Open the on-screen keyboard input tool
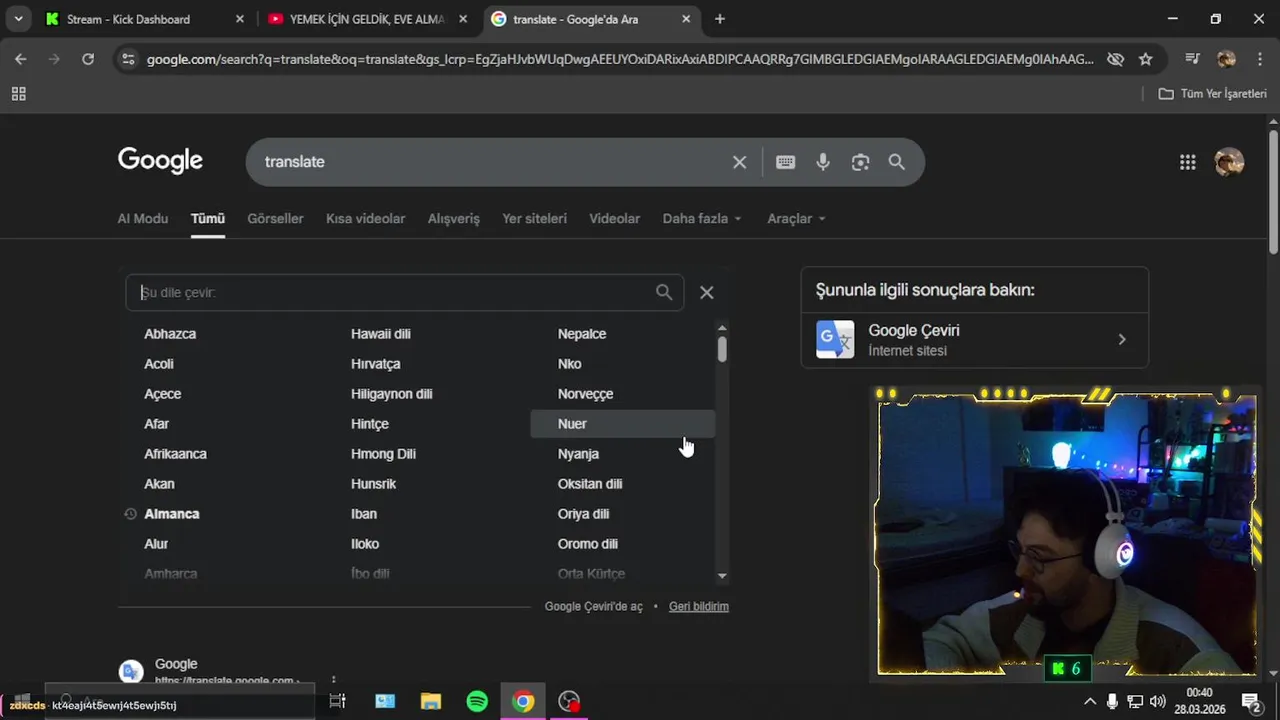Image resolution: width=1280 pixels, height=720 pixels. pos(786,162)
